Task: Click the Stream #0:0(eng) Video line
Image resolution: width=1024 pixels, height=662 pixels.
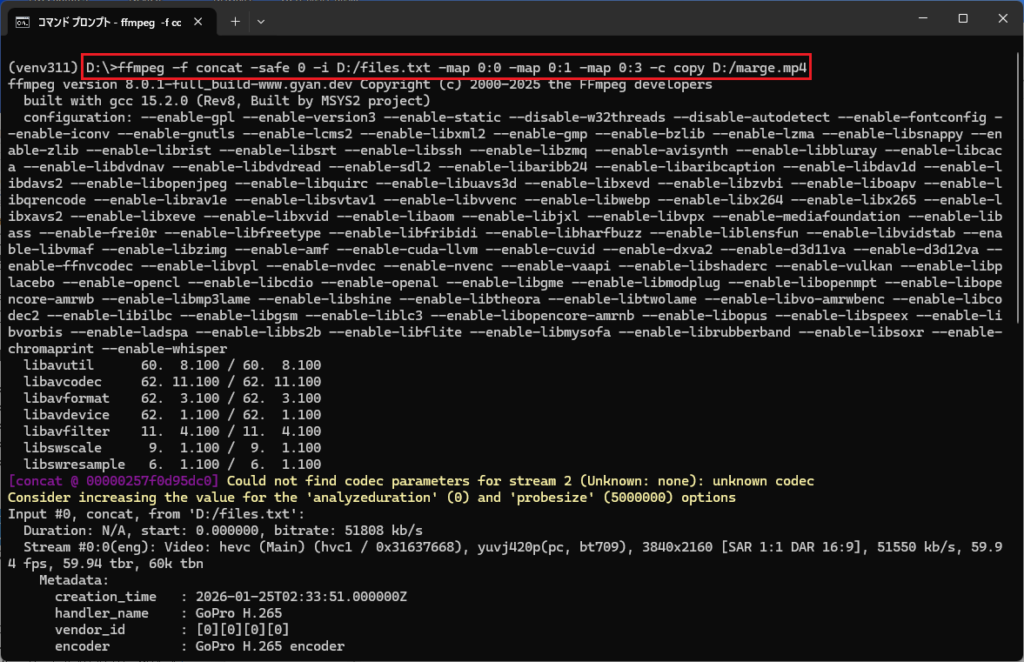Action: pyautogui.click(x=500, y=547)
